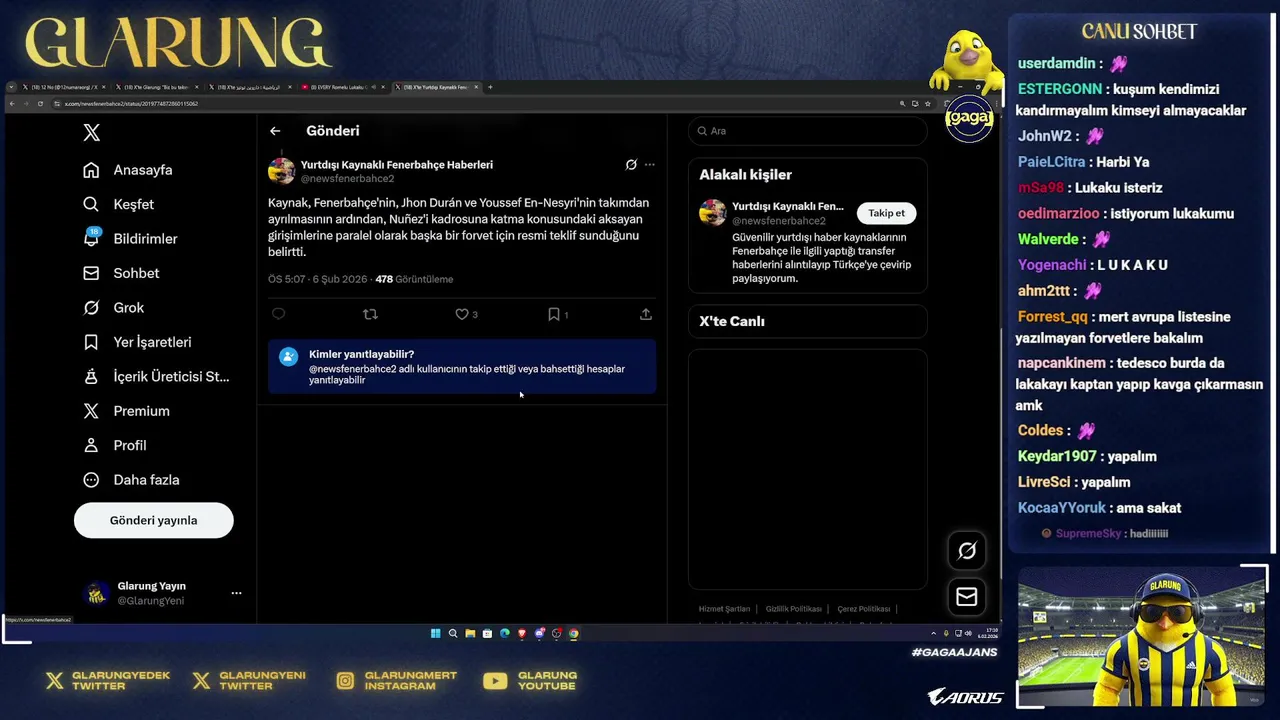Viewport: 1280px width, 720px height.
Task: Switch to X'te Glarung browser tab
Action: 155,87
